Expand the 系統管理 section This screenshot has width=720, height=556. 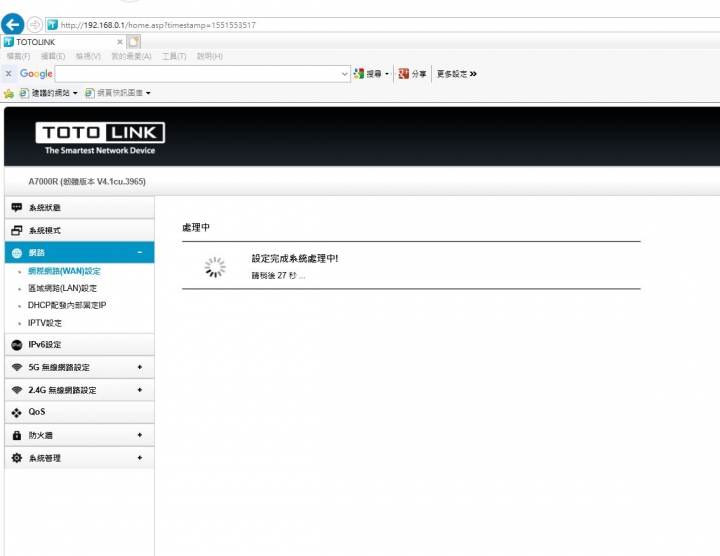(x=140, y=458)
